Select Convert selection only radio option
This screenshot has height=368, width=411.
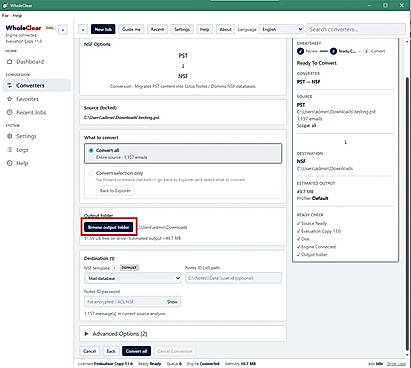tap(91, 173)
